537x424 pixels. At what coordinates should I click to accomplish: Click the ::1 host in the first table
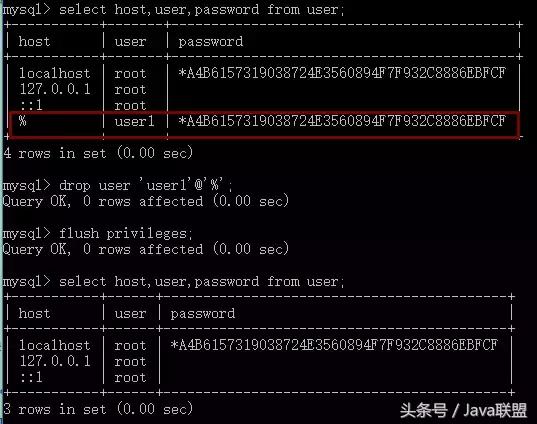(31, 105)
